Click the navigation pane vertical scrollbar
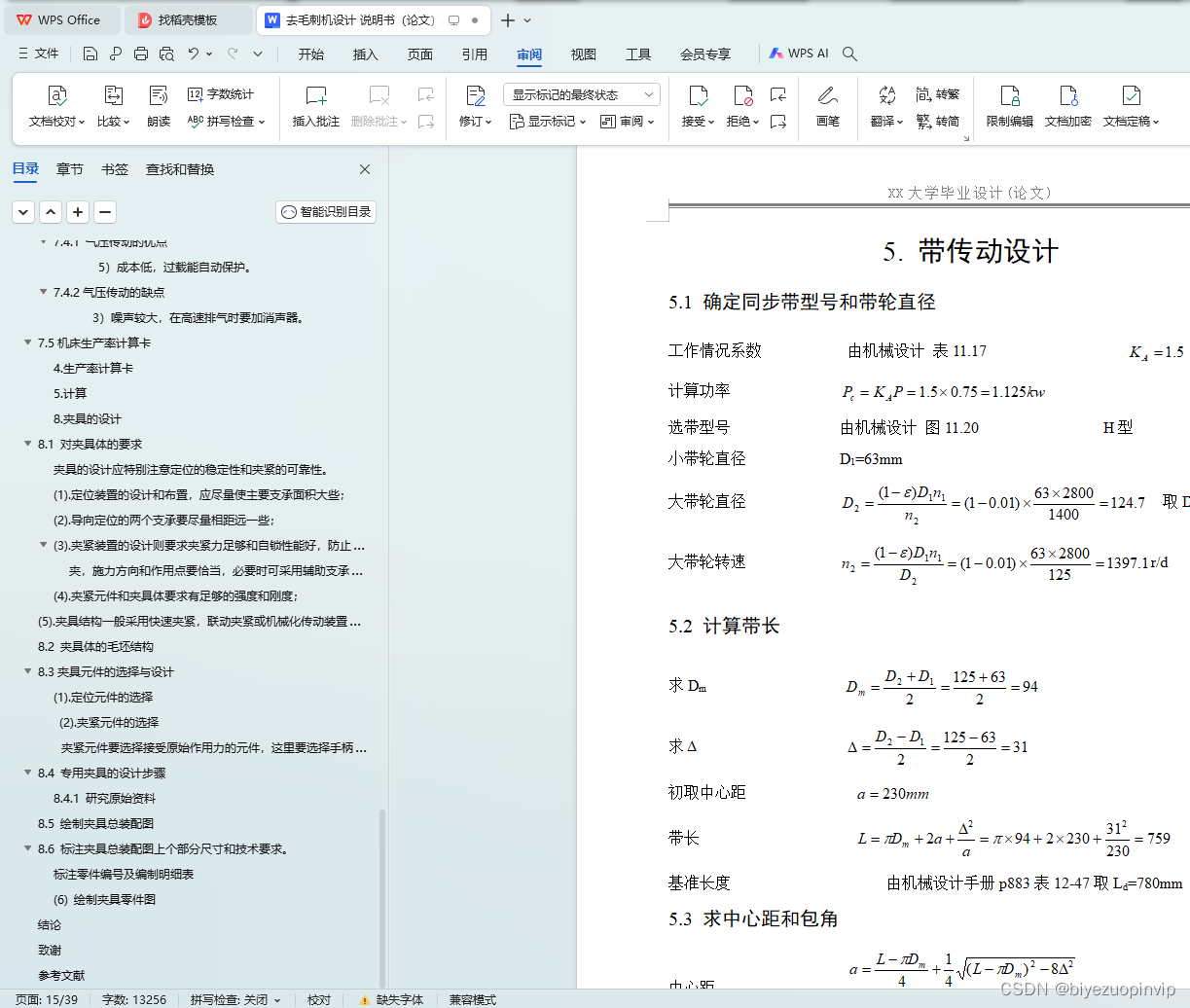Viewport: 1190px width, 1008px height. 382,898
